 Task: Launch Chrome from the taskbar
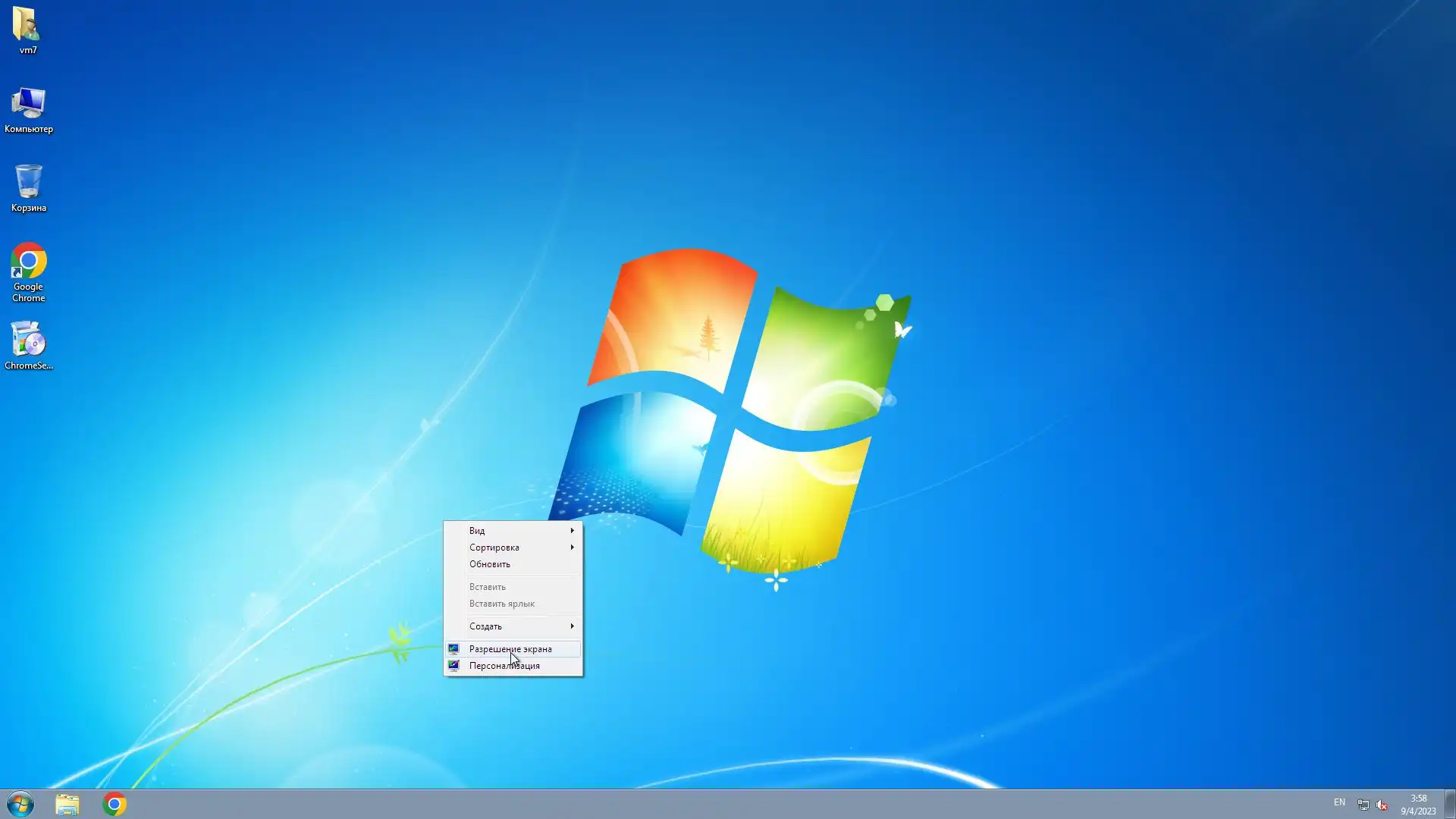115,804
